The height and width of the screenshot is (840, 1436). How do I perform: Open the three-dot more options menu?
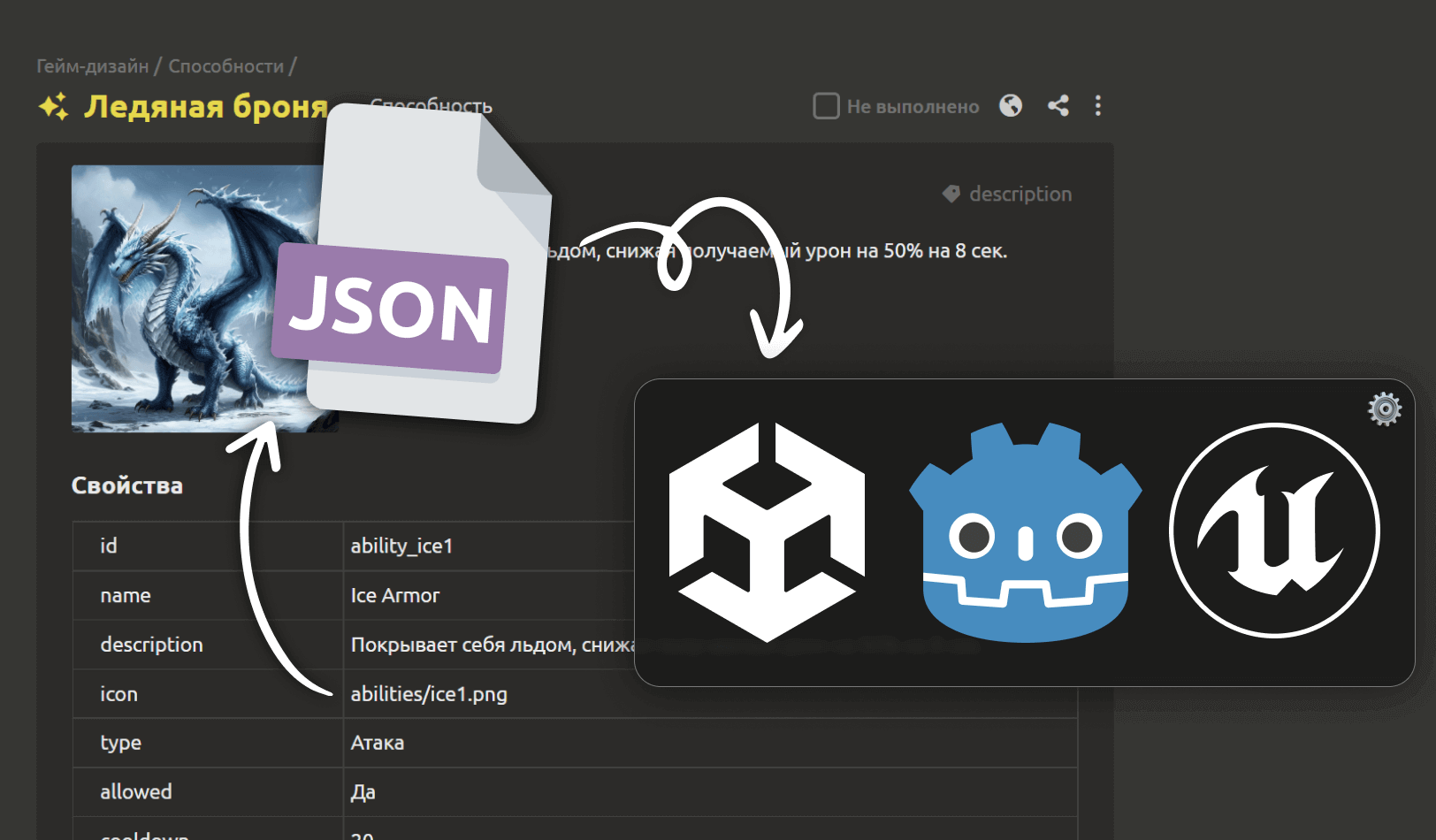(x=1098, y=106)
